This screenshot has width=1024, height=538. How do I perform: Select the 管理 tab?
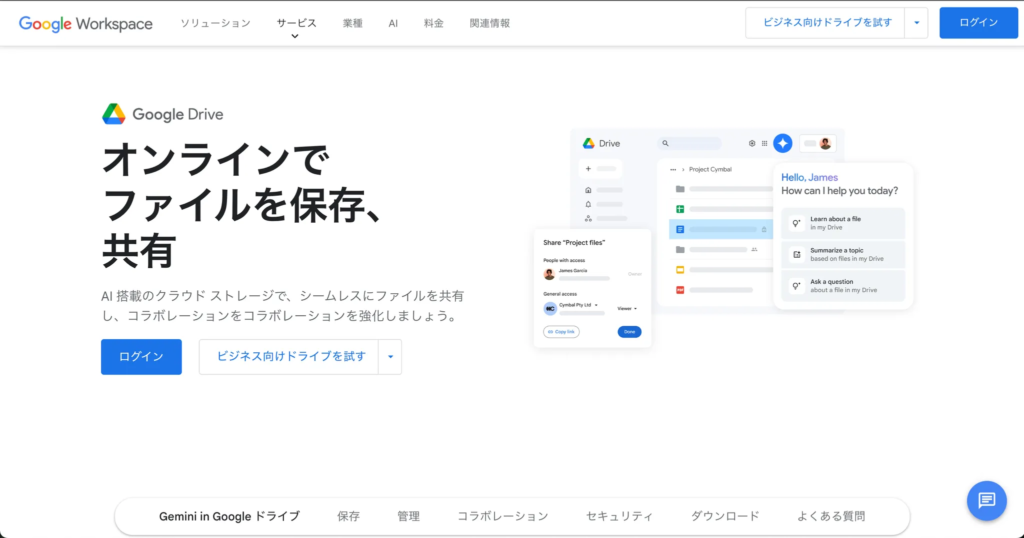tap(409, 516)
